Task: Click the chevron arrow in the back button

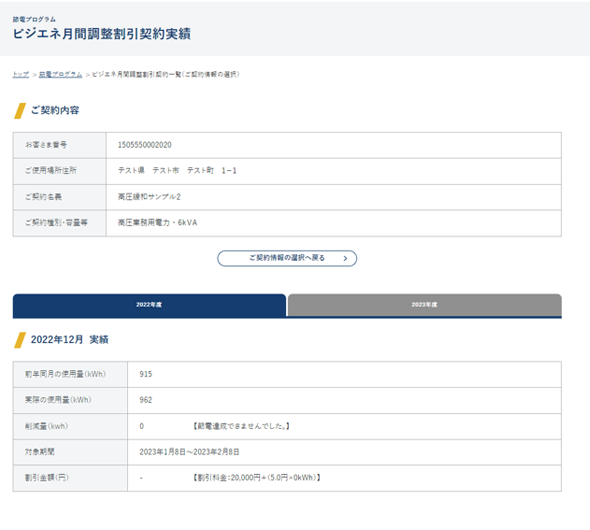Action: point(345,258)
